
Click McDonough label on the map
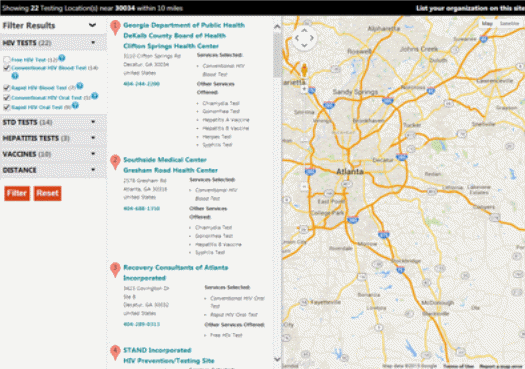click(437, 303)
